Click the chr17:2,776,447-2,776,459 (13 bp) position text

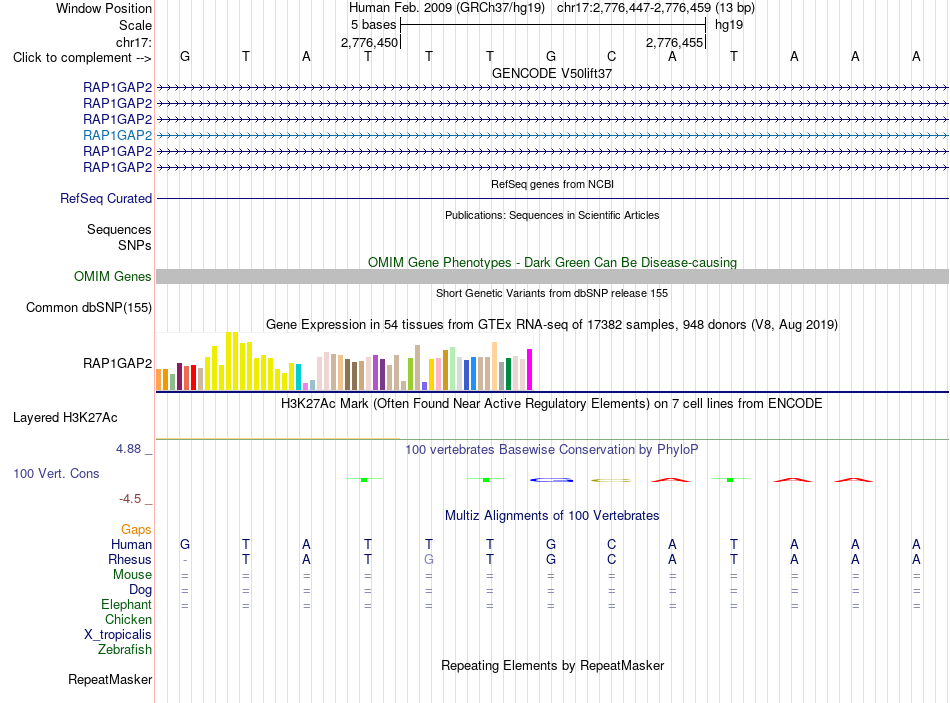click(656, 8)
